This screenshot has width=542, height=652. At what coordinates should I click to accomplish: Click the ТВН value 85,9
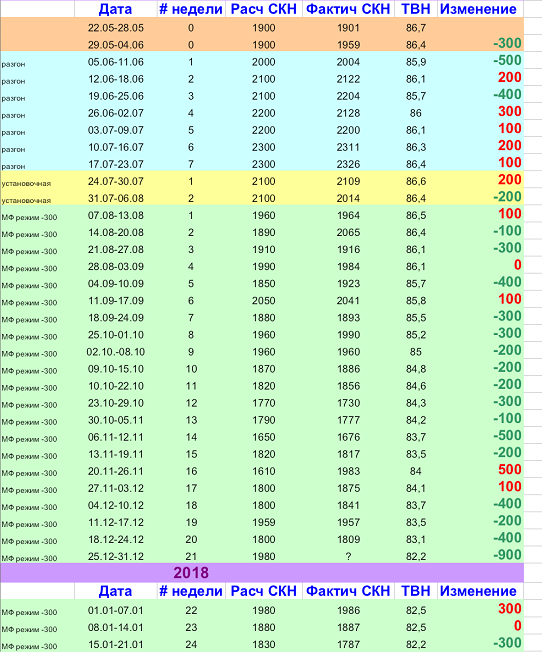coord(416,62)
